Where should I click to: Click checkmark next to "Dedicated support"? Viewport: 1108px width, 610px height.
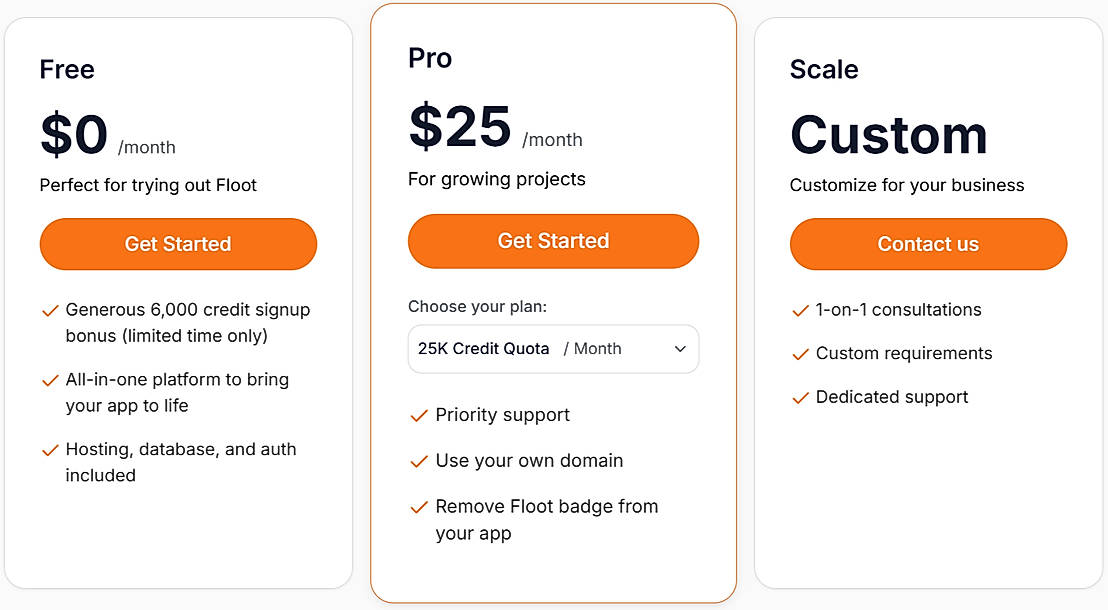click(800, 397)
